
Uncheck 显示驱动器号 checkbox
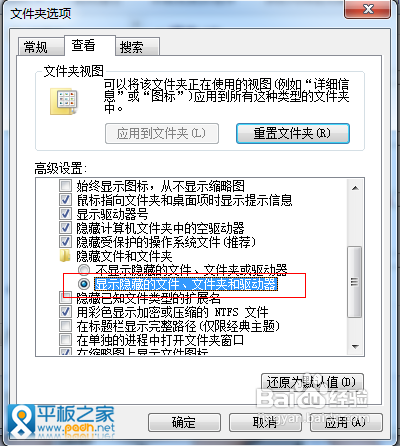click(x=65, y=213)
